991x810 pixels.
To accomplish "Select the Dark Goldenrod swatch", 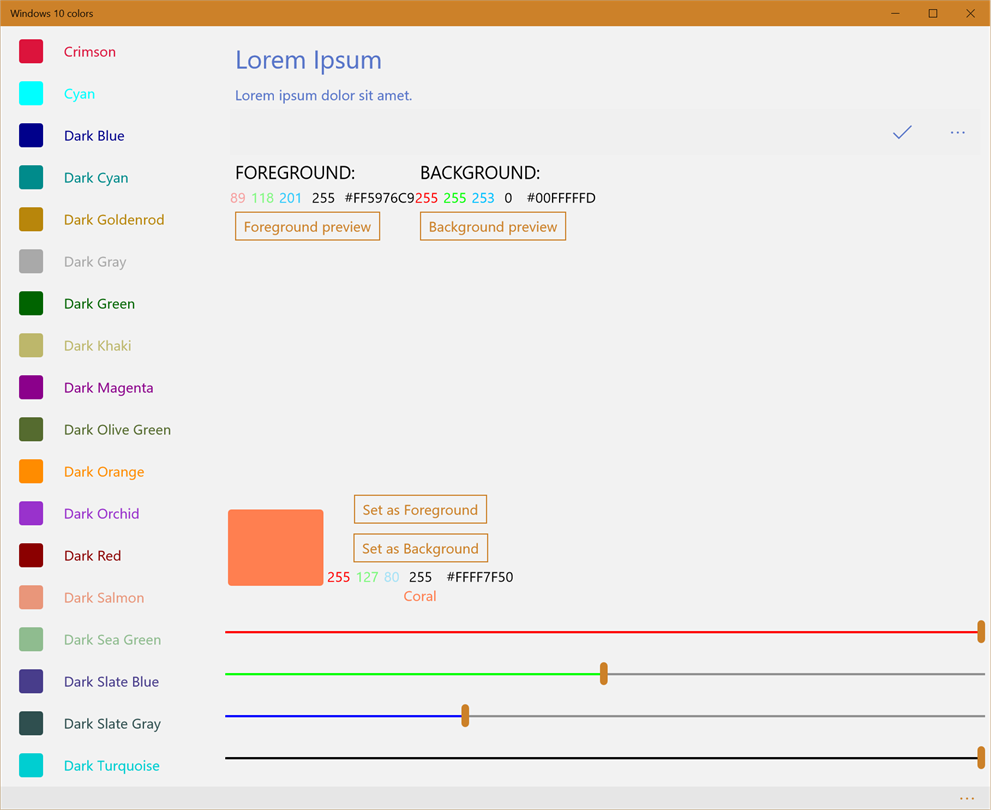I will click(31, 219).
